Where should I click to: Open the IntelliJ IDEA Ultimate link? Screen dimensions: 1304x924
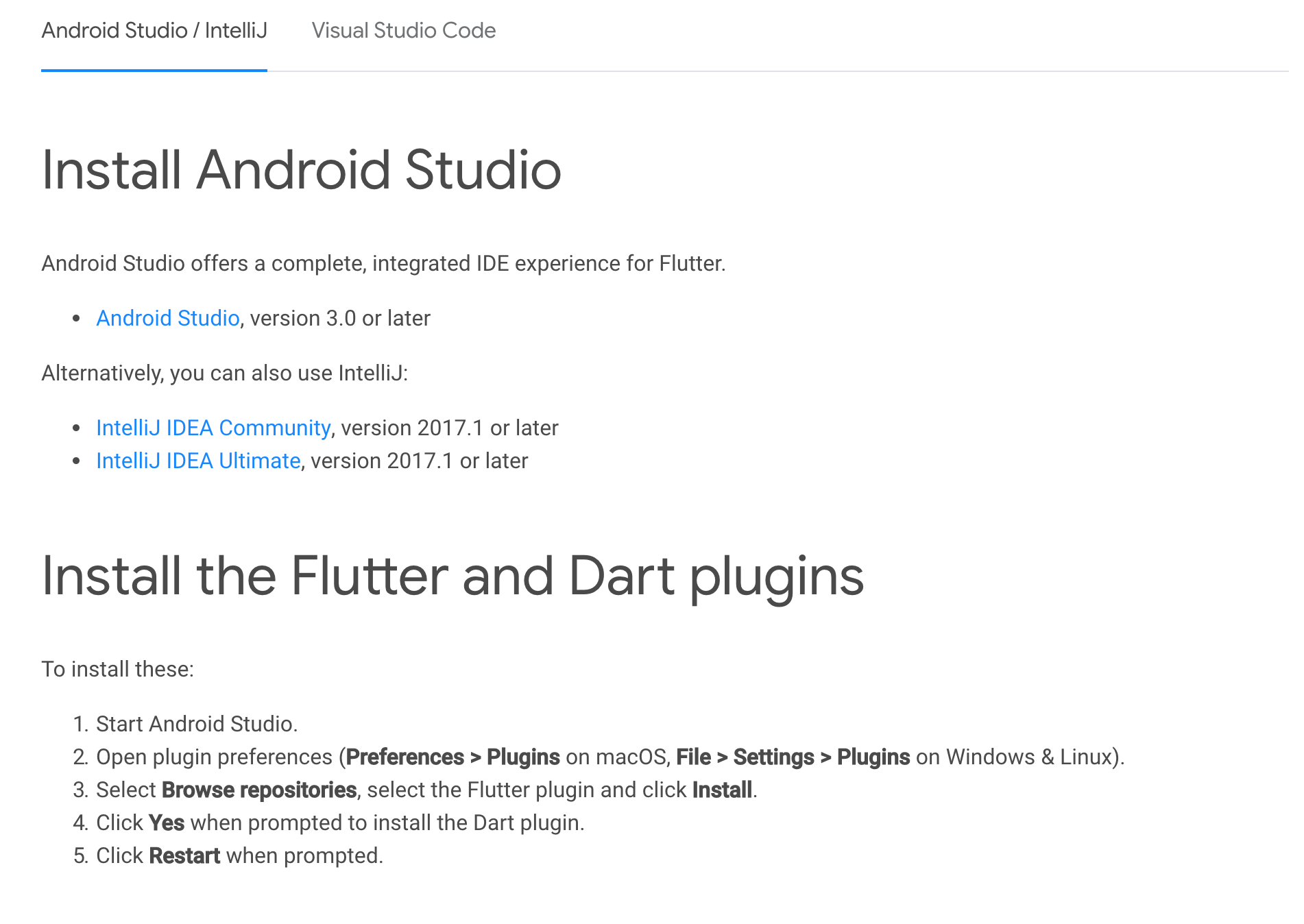coord(198,461)
